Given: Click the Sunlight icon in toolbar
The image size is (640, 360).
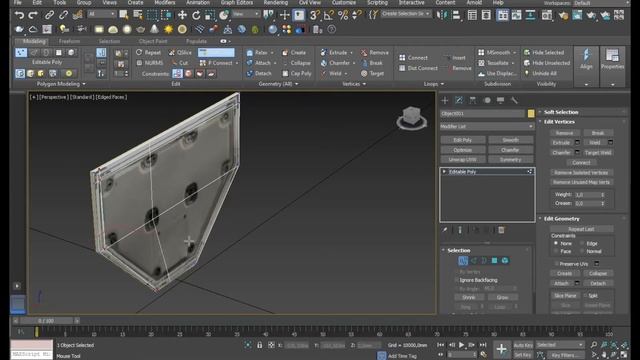Looking at the screenshot, I should (x=168, y=29).
